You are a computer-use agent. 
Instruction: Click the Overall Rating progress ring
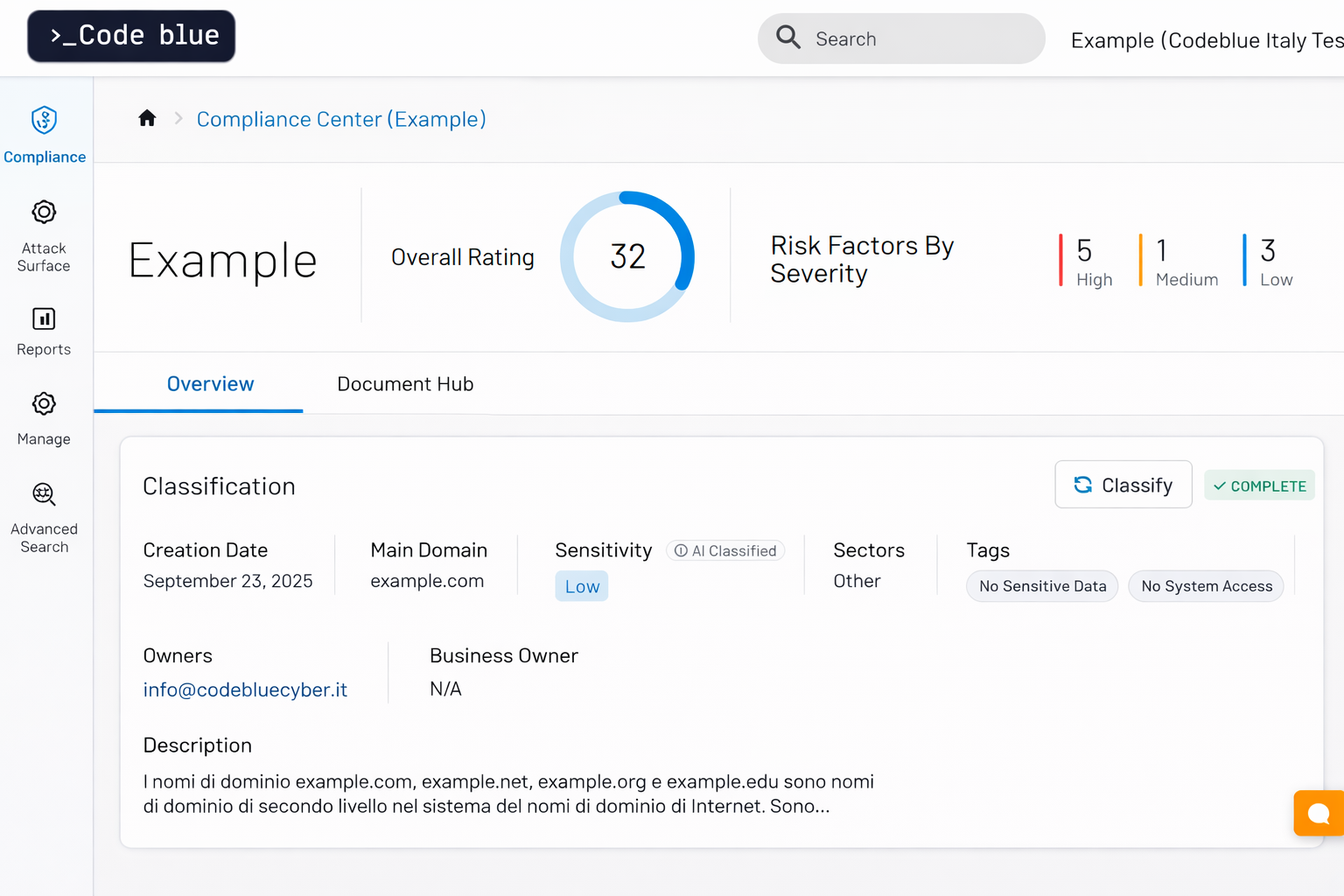(627, 255)
